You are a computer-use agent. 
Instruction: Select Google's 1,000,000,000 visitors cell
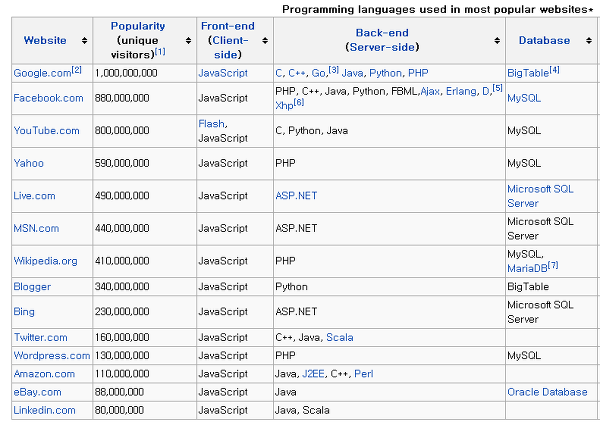(x=145, y=73)
